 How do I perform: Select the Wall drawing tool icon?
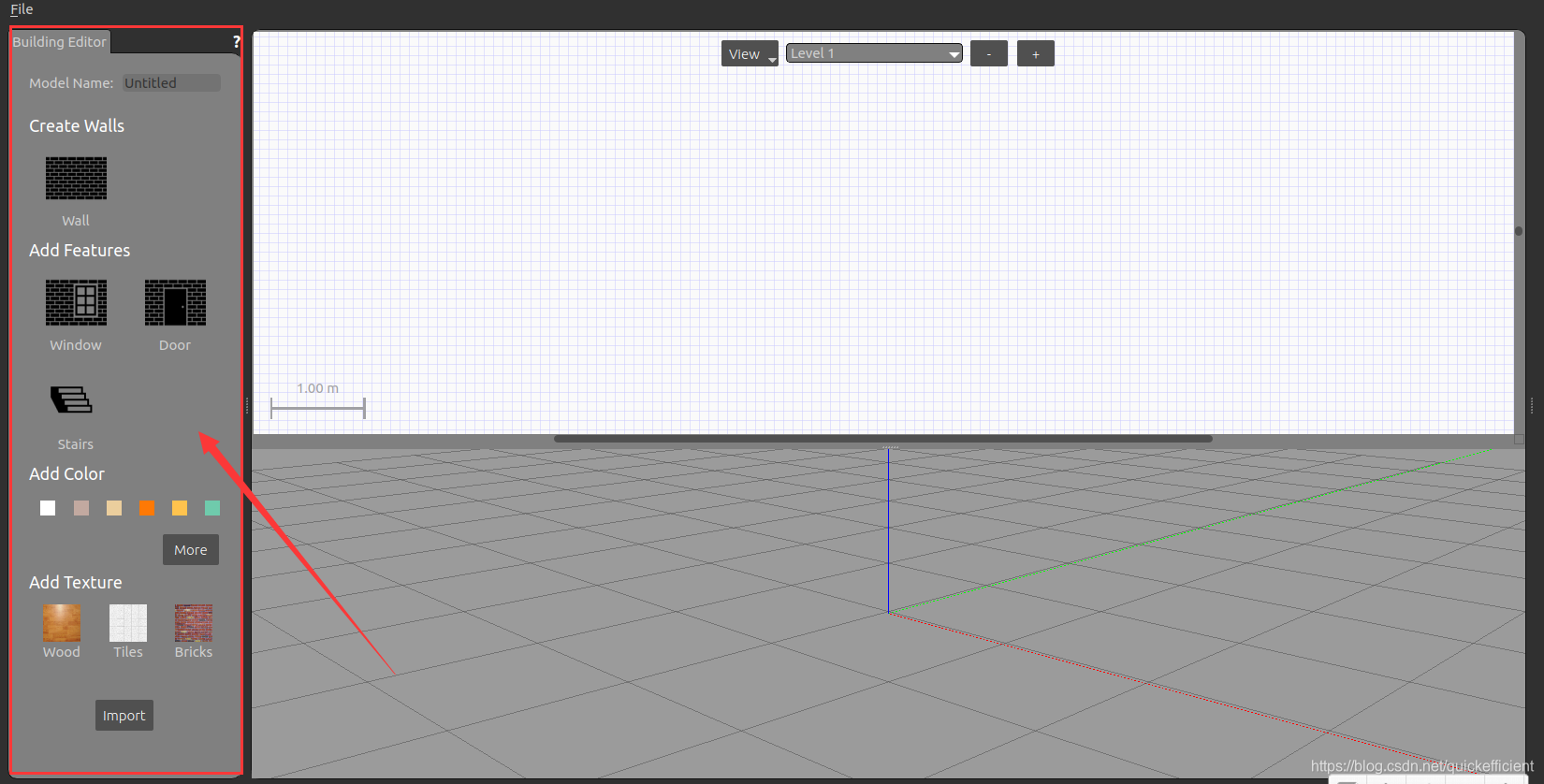click(76, 178)
